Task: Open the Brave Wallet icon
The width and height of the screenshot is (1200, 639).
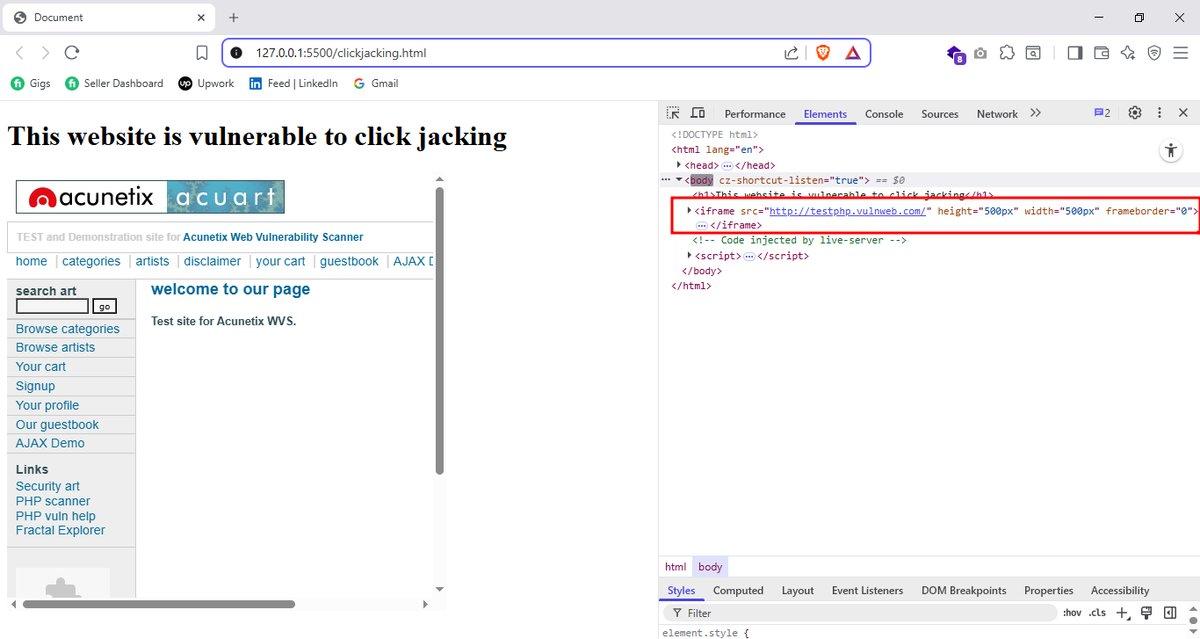Action: click(x=1102, y=53)
